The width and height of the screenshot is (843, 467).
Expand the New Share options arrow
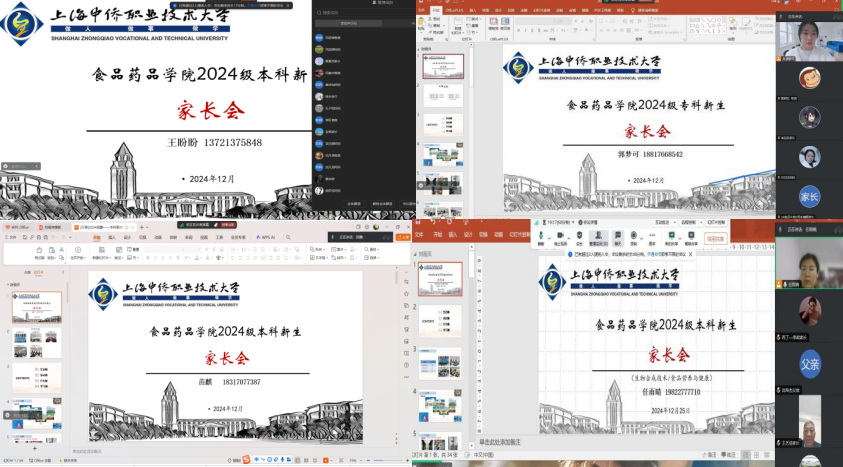pos(680,239)
